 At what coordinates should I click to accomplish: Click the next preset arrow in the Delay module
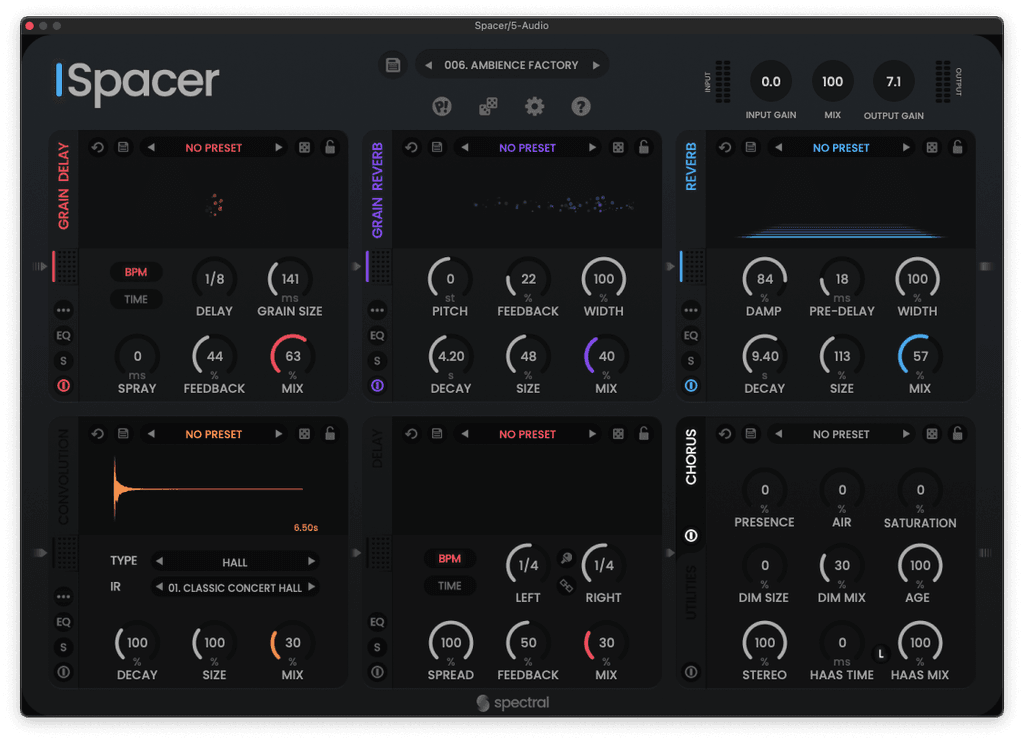(x=593, y=433)
